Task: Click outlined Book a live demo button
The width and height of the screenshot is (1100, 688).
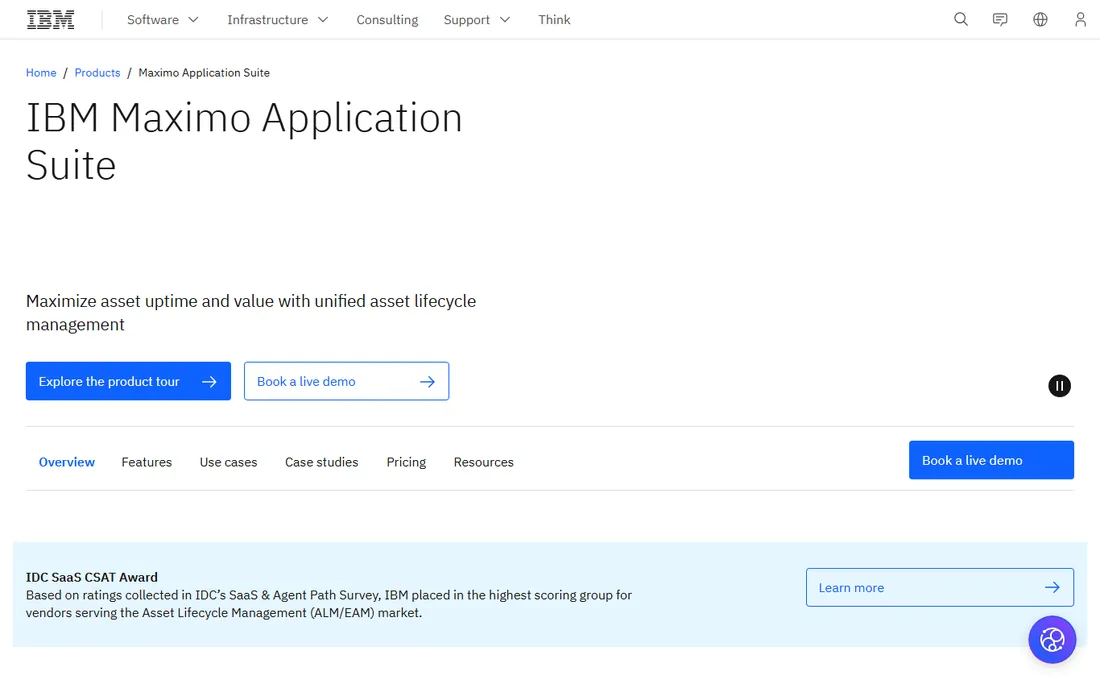Action: (x=347, y=382)
